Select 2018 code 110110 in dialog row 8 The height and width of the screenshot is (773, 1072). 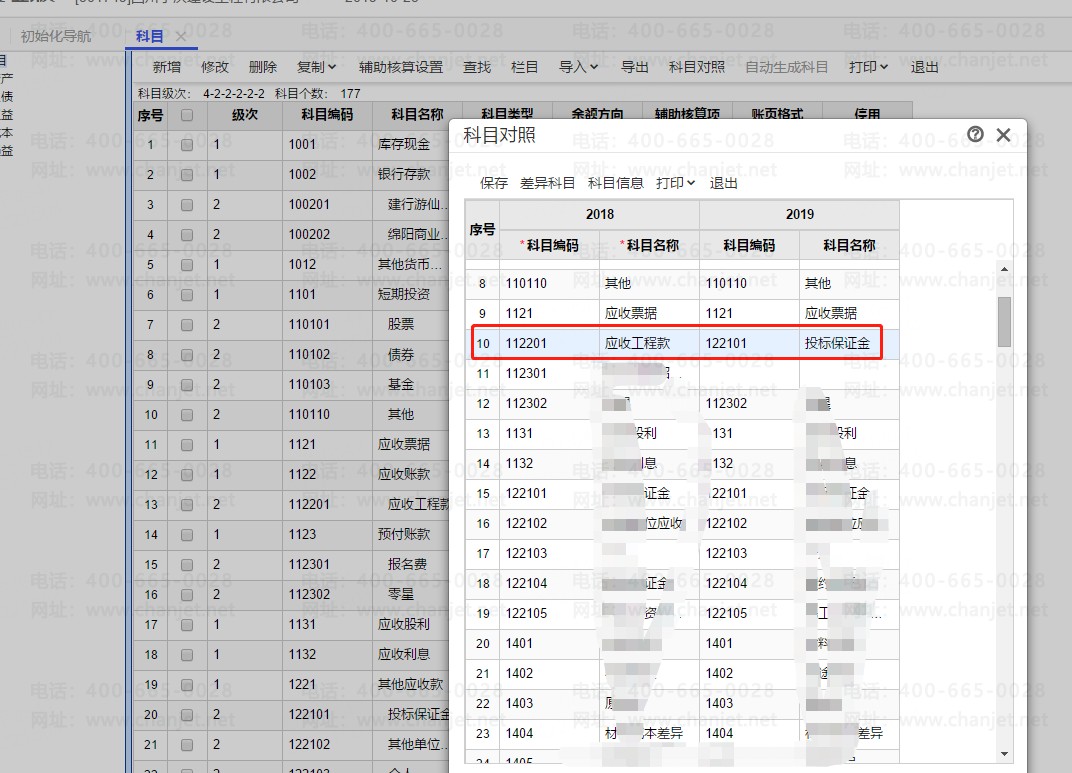point(550,283)
